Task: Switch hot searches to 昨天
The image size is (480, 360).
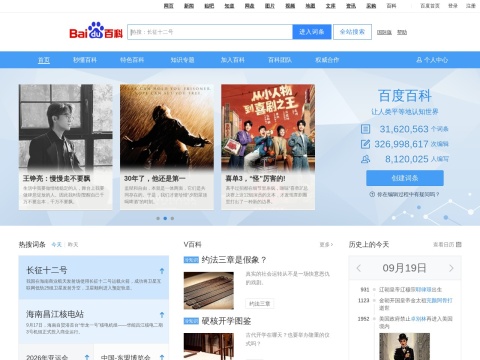Action: (x=73, y=244)
